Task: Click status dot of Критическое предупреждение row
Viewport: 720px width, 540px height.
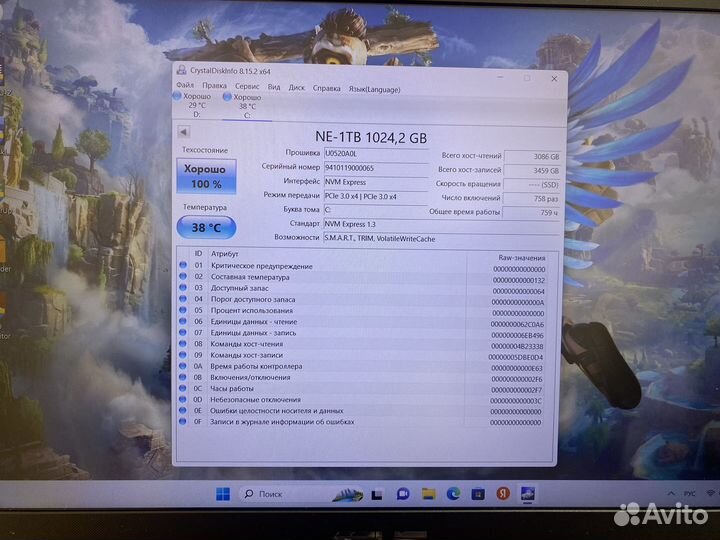Action: pyautogui.click(x=183, y=265)
